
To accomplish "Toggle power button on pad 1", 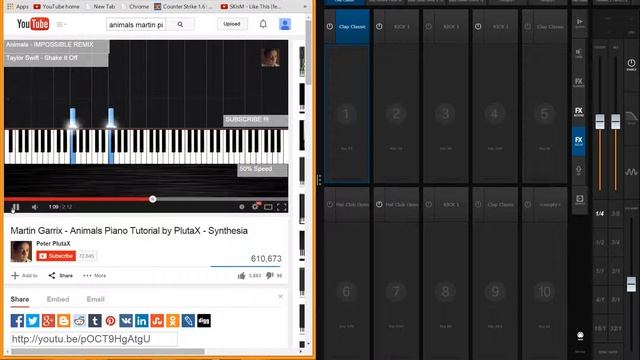I will (330, 27).
